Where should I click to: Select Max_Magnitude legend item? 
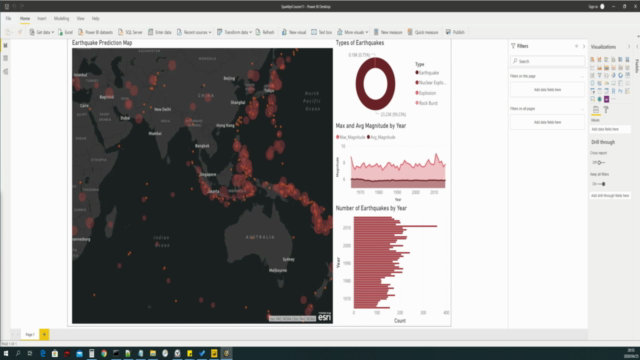click(351, 137)
